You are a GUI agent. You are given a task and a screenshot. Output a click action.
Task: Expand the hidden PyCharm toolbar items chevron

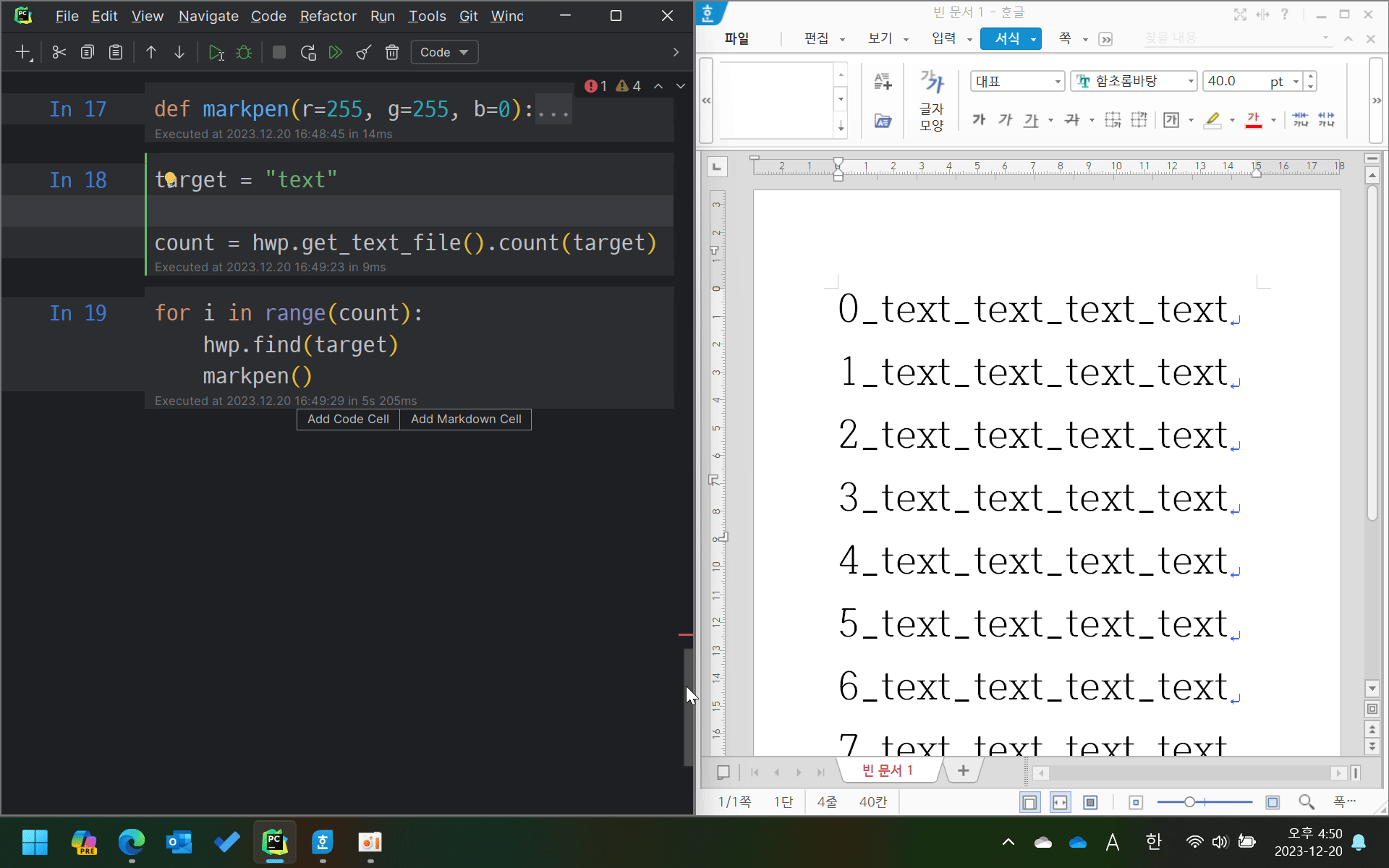coord(676,52)
